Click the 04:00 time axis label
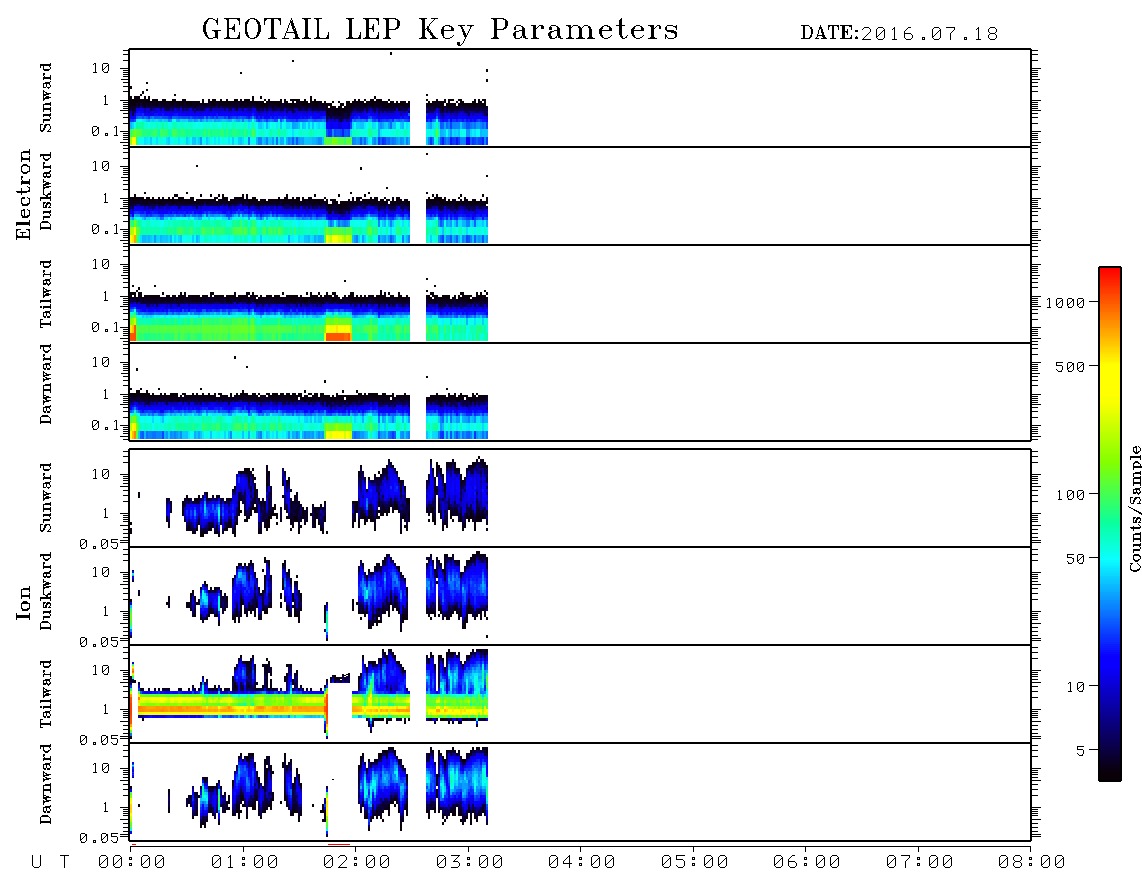The width and height of the screenshot is (1142, 880). pyautogui.click(x=582, y=863)
